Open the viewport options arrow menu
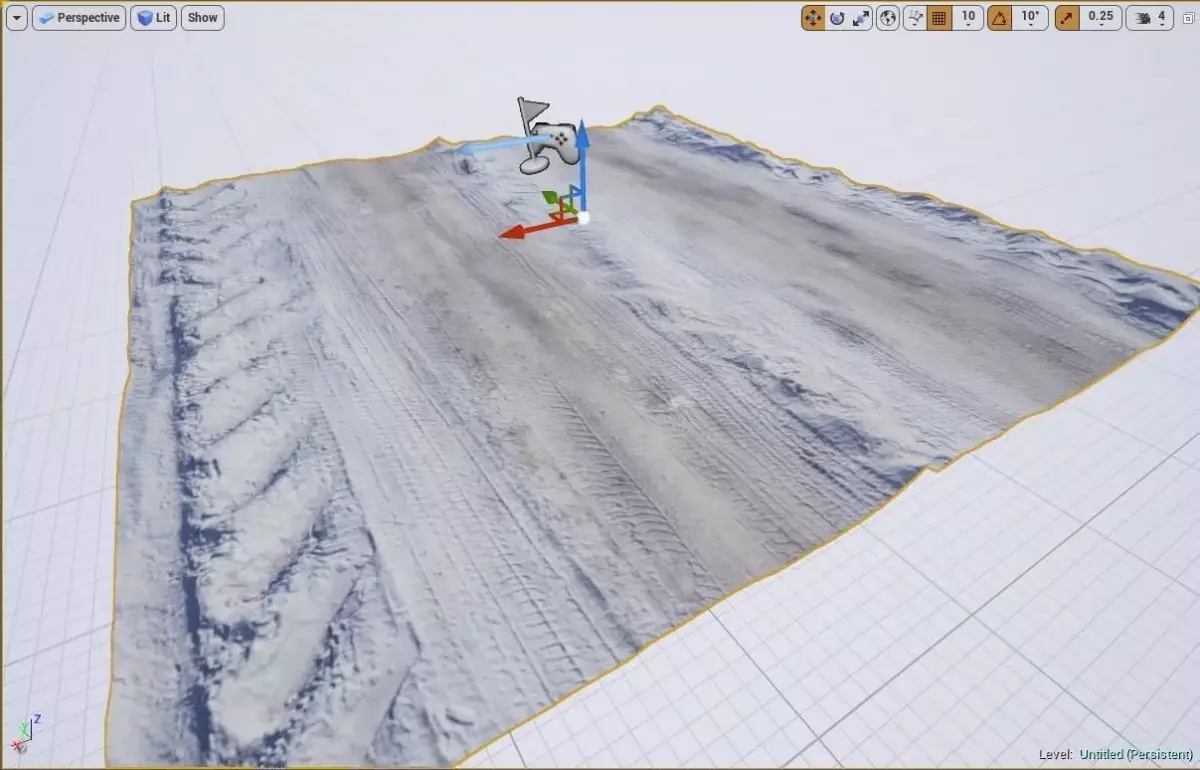1200x770 pixels. pyautogui.click(x=16, y=18)
